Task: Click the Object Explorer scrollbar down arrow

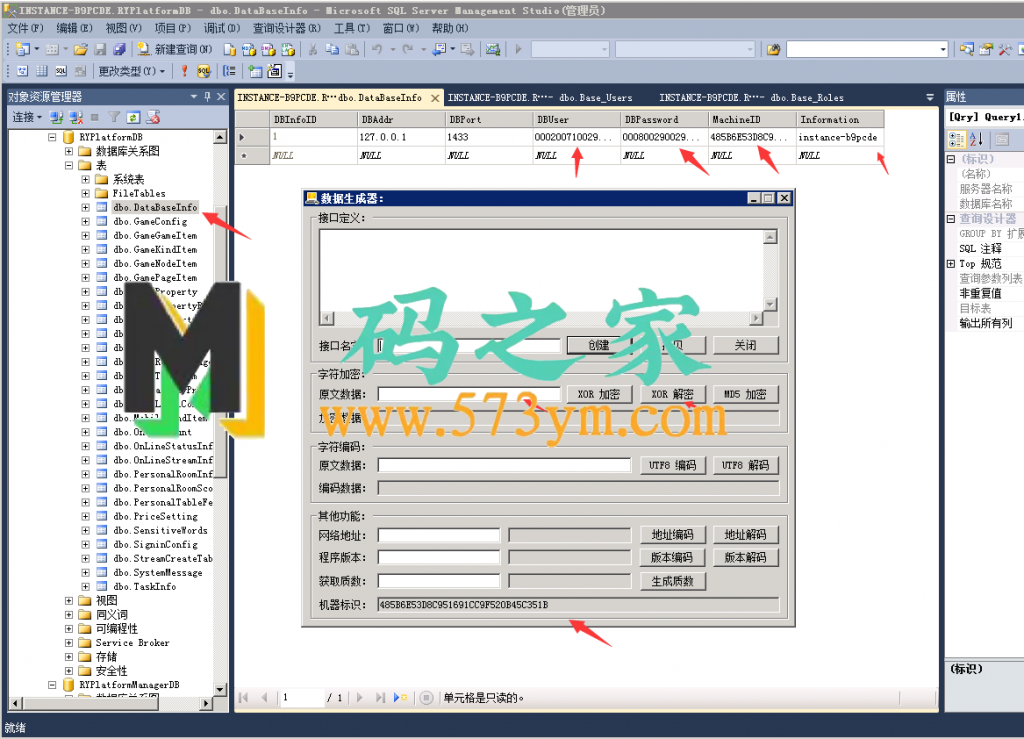Action: [x=219, y=689]
